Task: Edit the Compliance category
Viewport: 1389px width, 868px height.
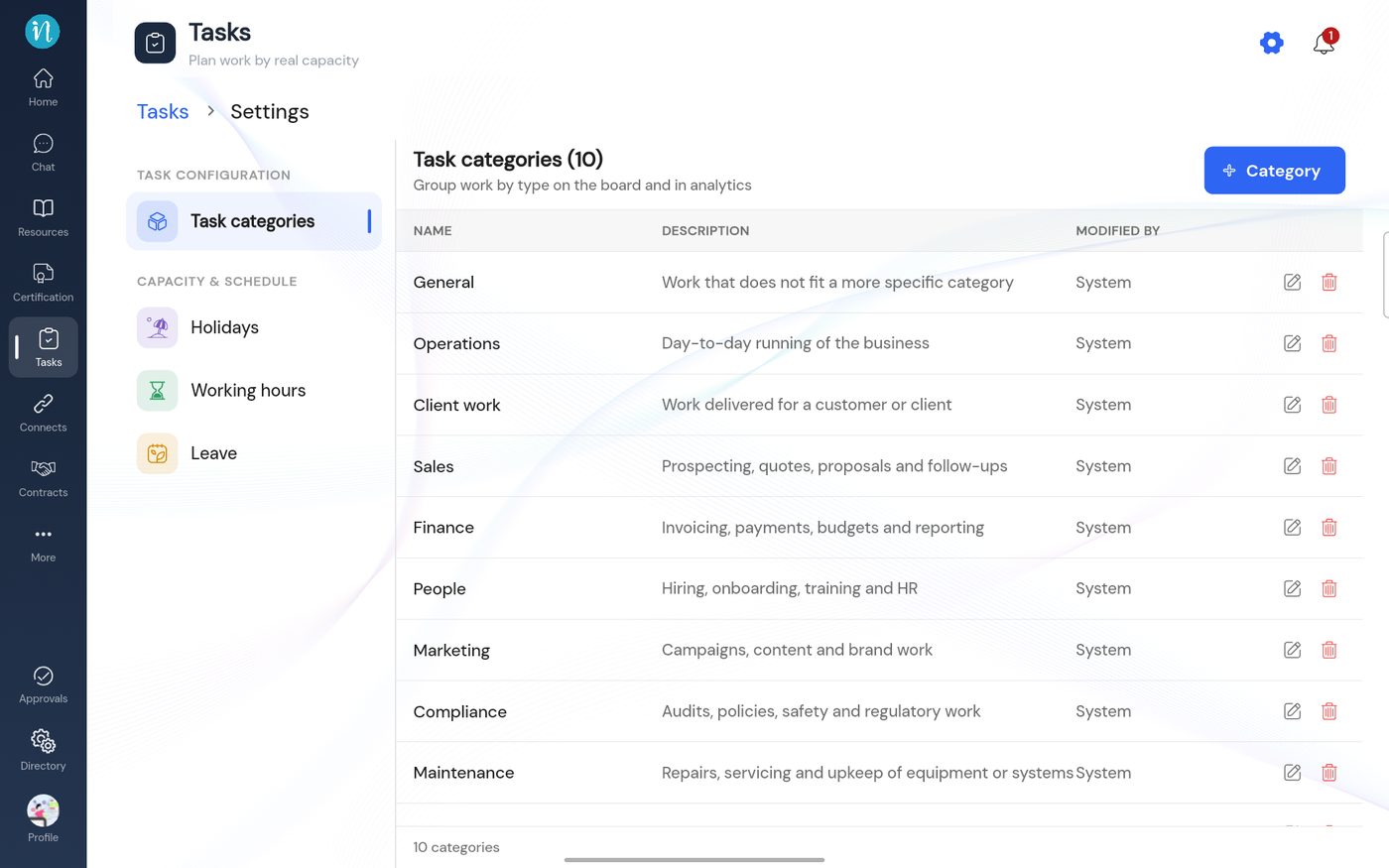Action: (x=1292, y=711)
